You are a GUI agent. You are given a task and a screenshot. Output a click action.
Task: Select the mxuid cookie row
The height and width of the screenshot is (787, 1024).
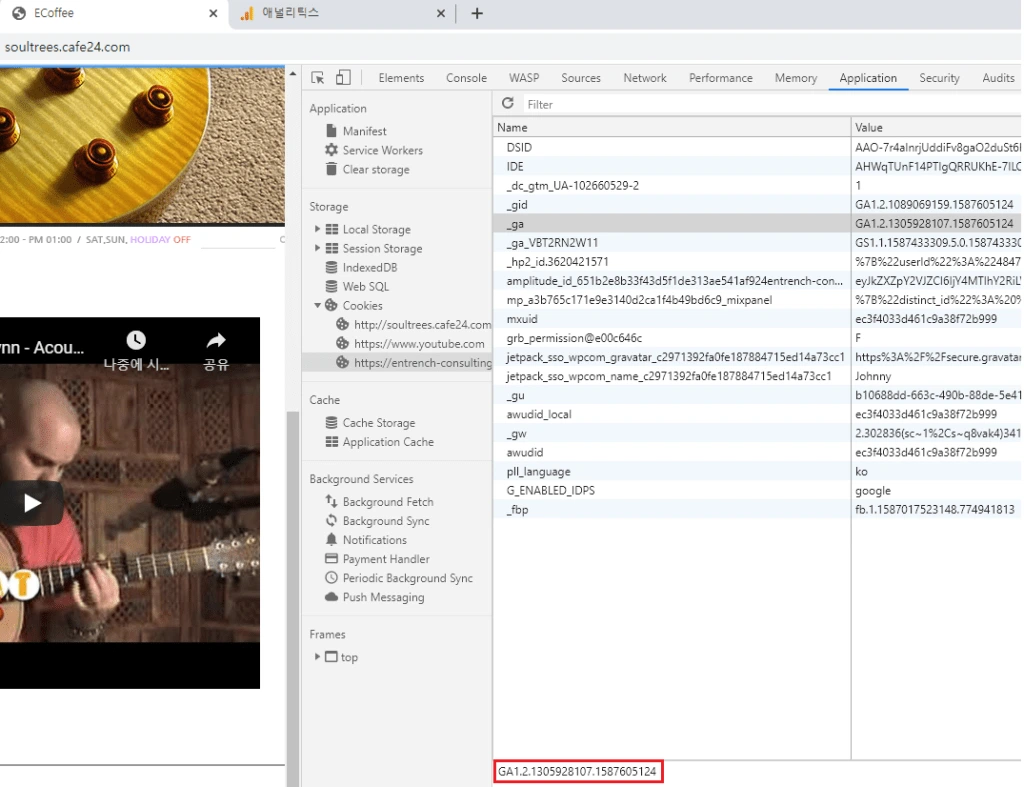pos(758,319)
